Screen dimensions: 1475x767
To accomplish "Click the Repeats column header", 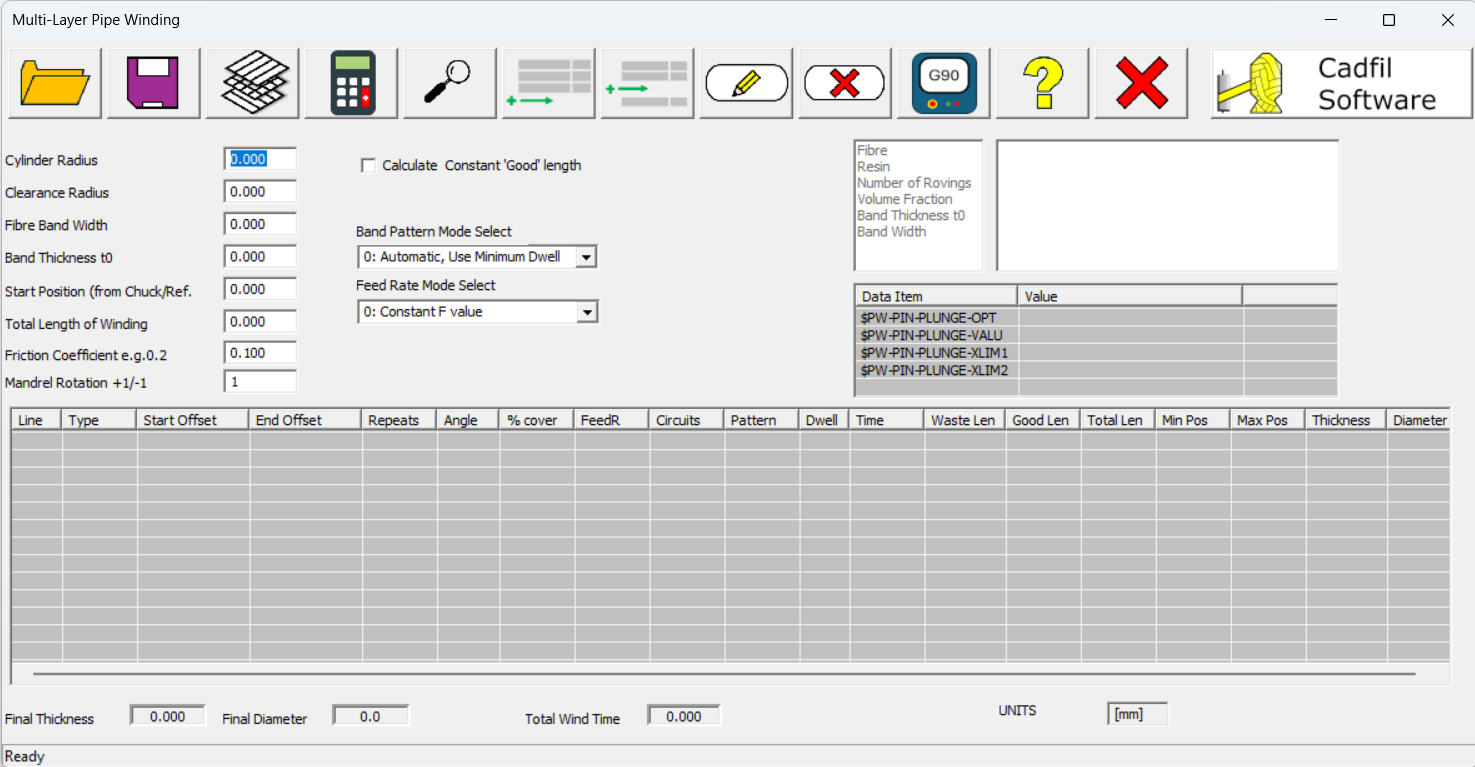I will (399, 420).
